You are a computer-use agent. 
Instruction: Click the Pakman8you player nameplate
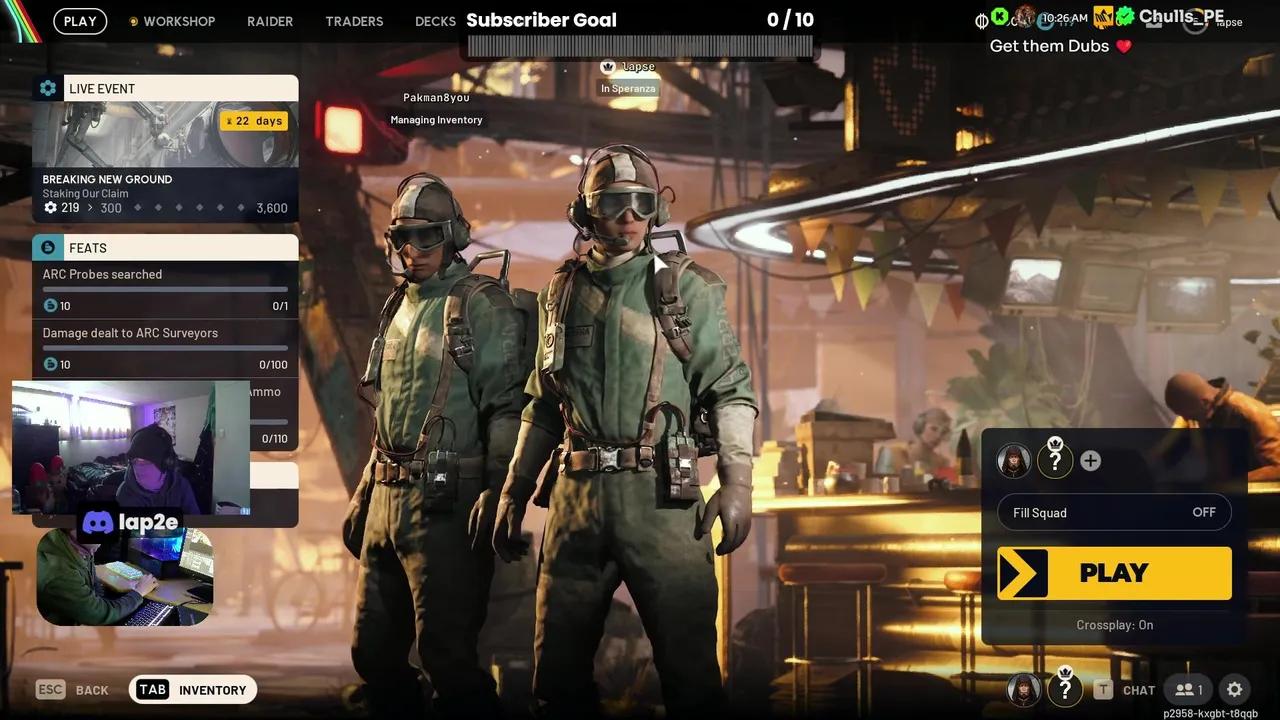click(x=436, y=98)
